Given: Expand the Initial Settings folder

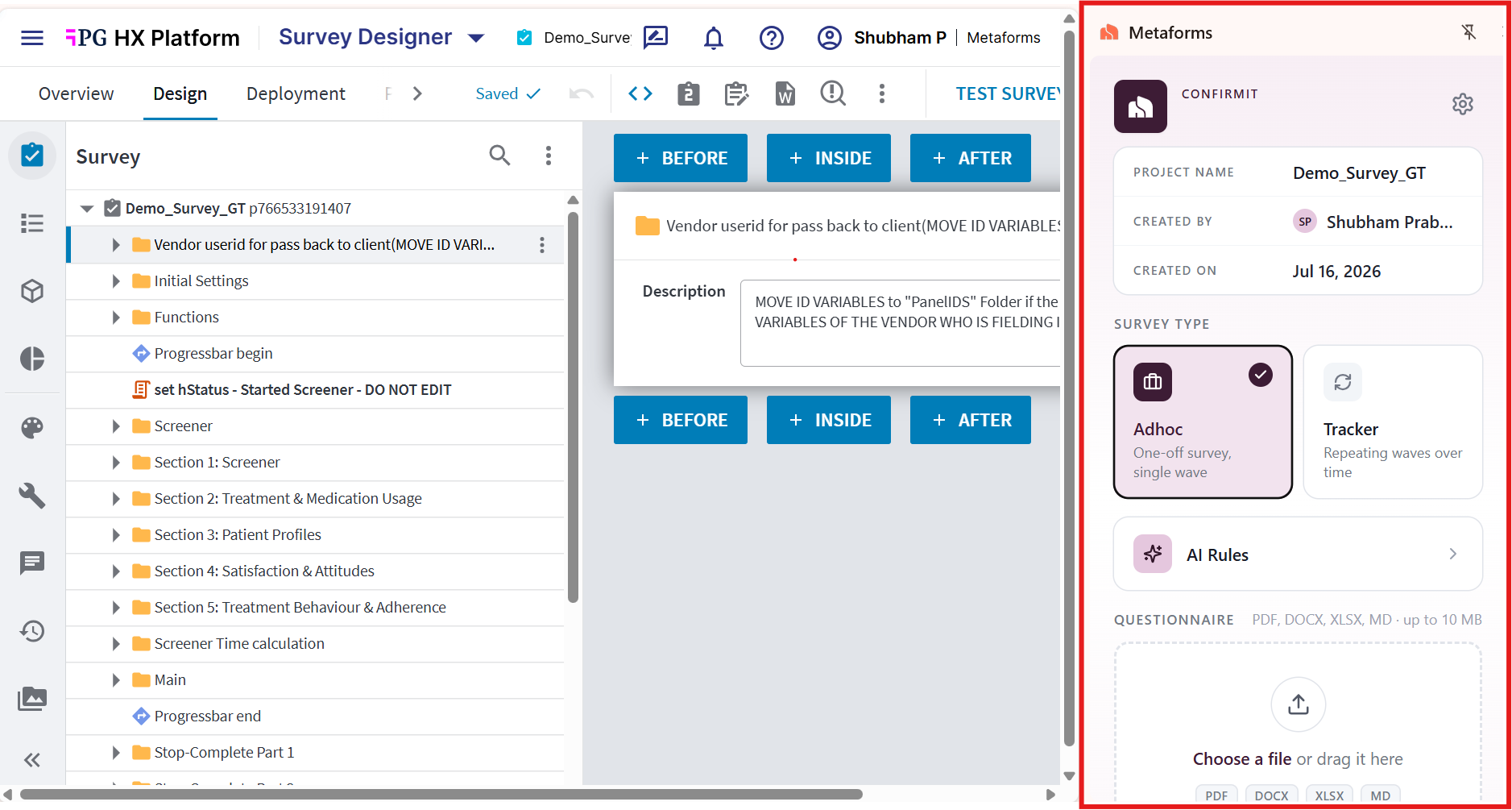Looking at the screenshot, I should (x=116, y=281).
